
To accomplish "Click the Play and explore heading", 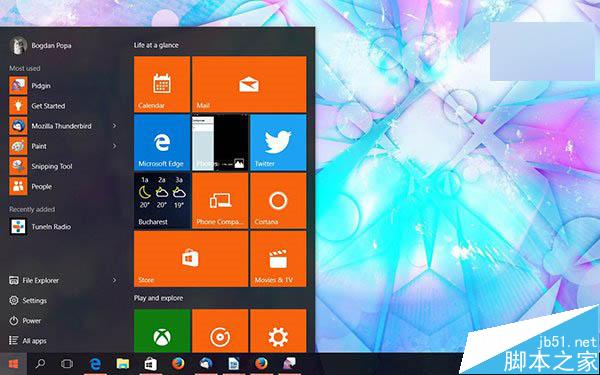I will tap(158, 298).
